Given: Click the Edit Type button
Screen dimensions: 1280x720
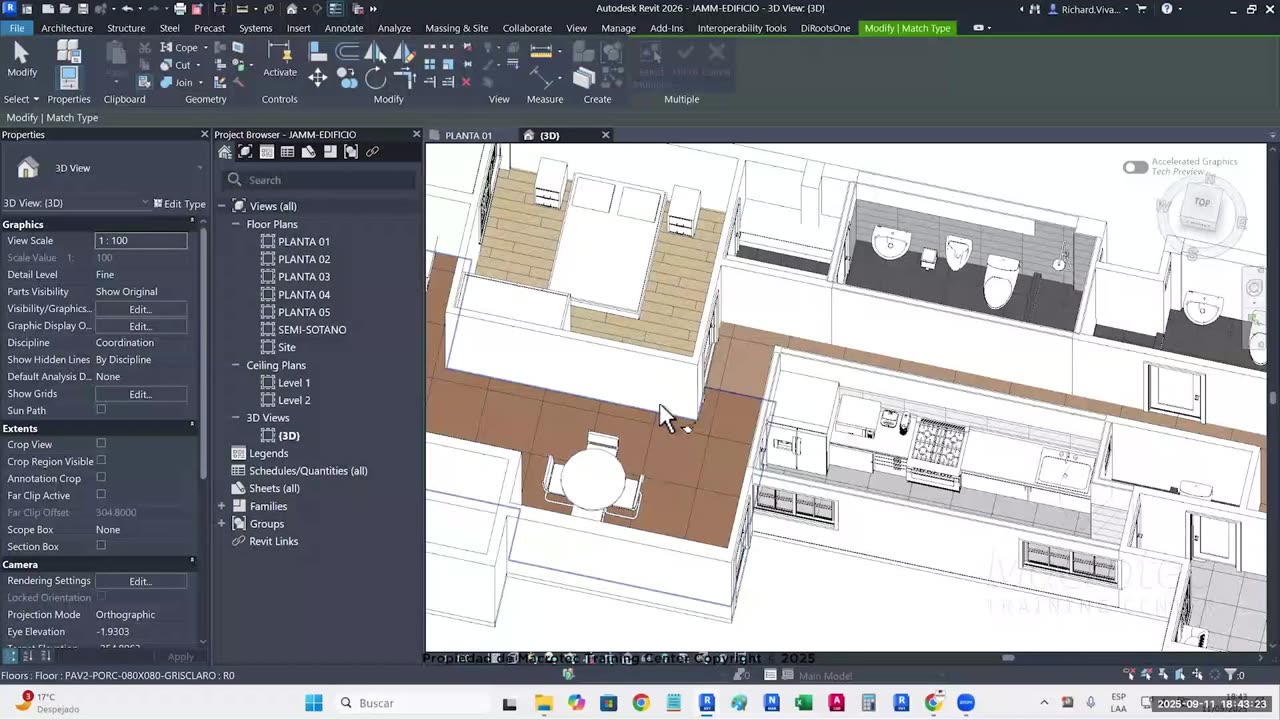Looking at the screenshot, I should tap(180, 203).
